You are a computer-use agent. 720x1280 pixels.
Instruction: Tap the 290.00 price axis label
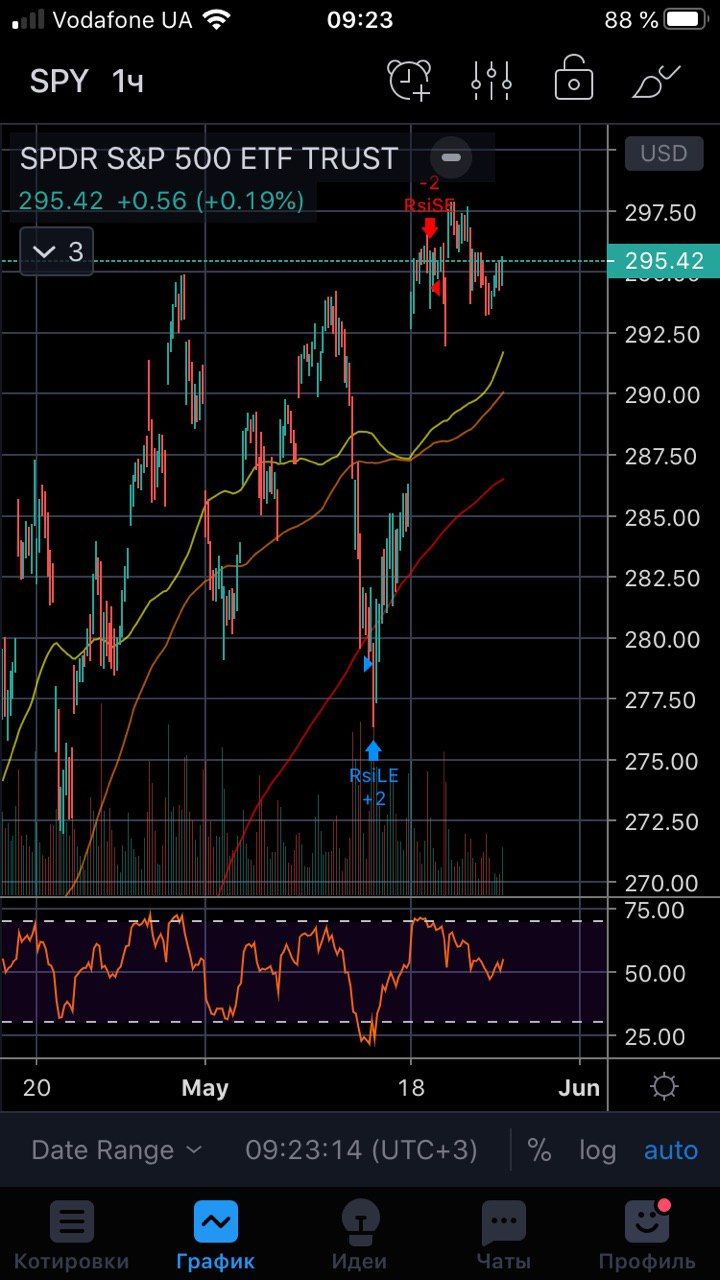[661, 395]
